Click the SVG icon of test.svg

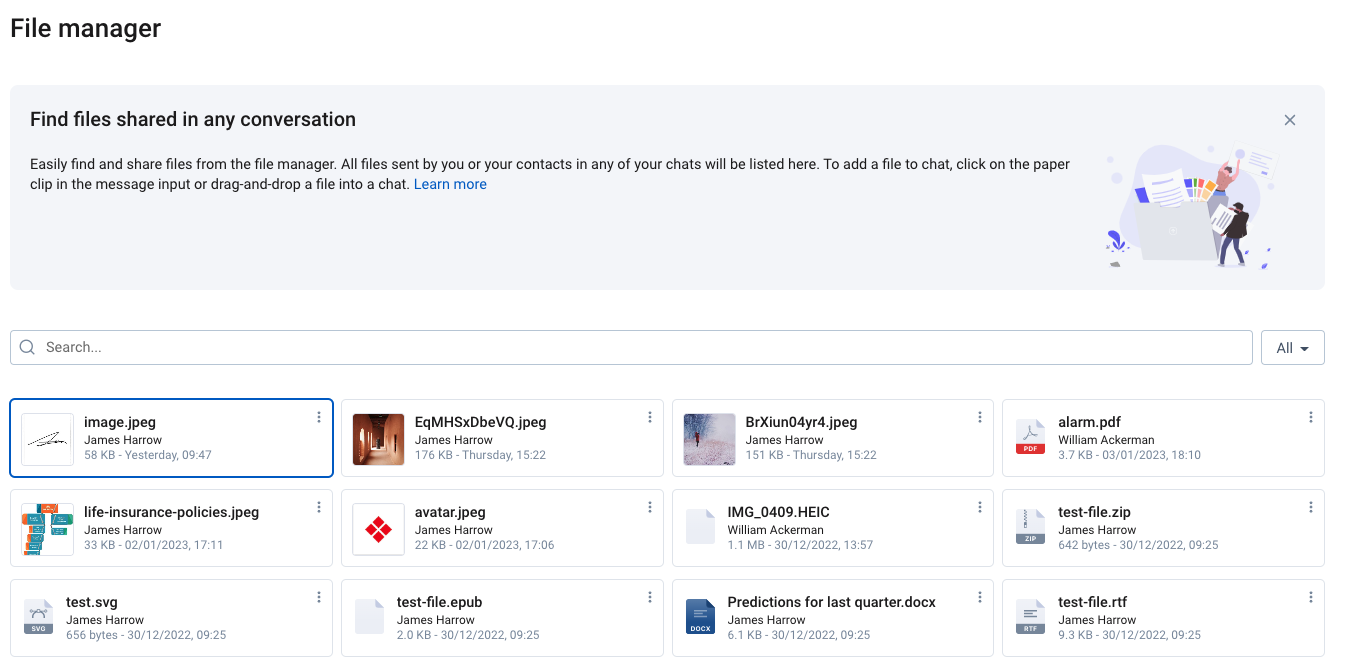[x=38, y=617]
